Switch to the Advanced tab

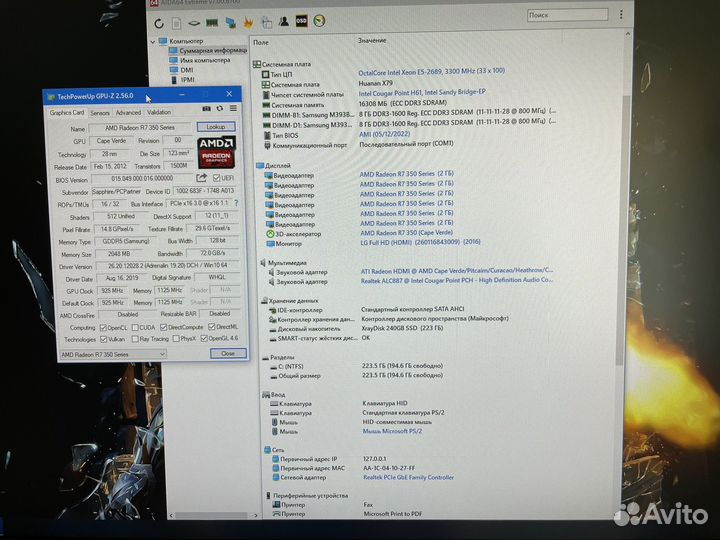coord(128,112)
